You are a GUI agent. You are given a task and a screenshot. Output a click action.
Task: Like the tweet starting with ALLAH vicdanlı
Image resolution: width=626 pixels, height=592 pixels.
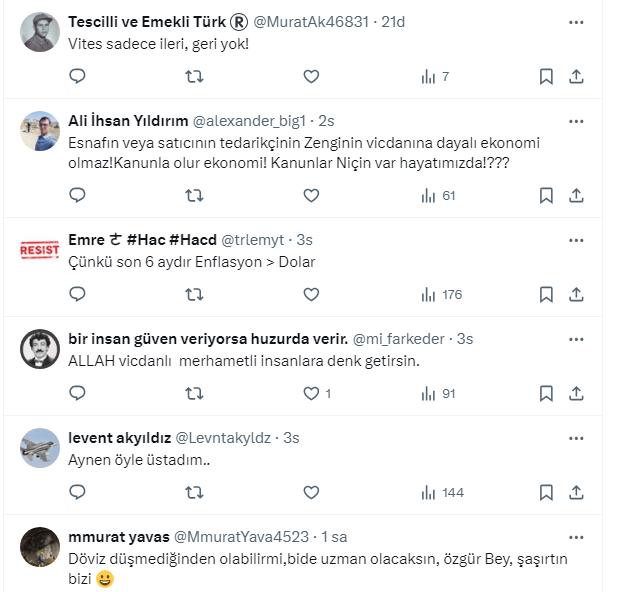(311, 394)
